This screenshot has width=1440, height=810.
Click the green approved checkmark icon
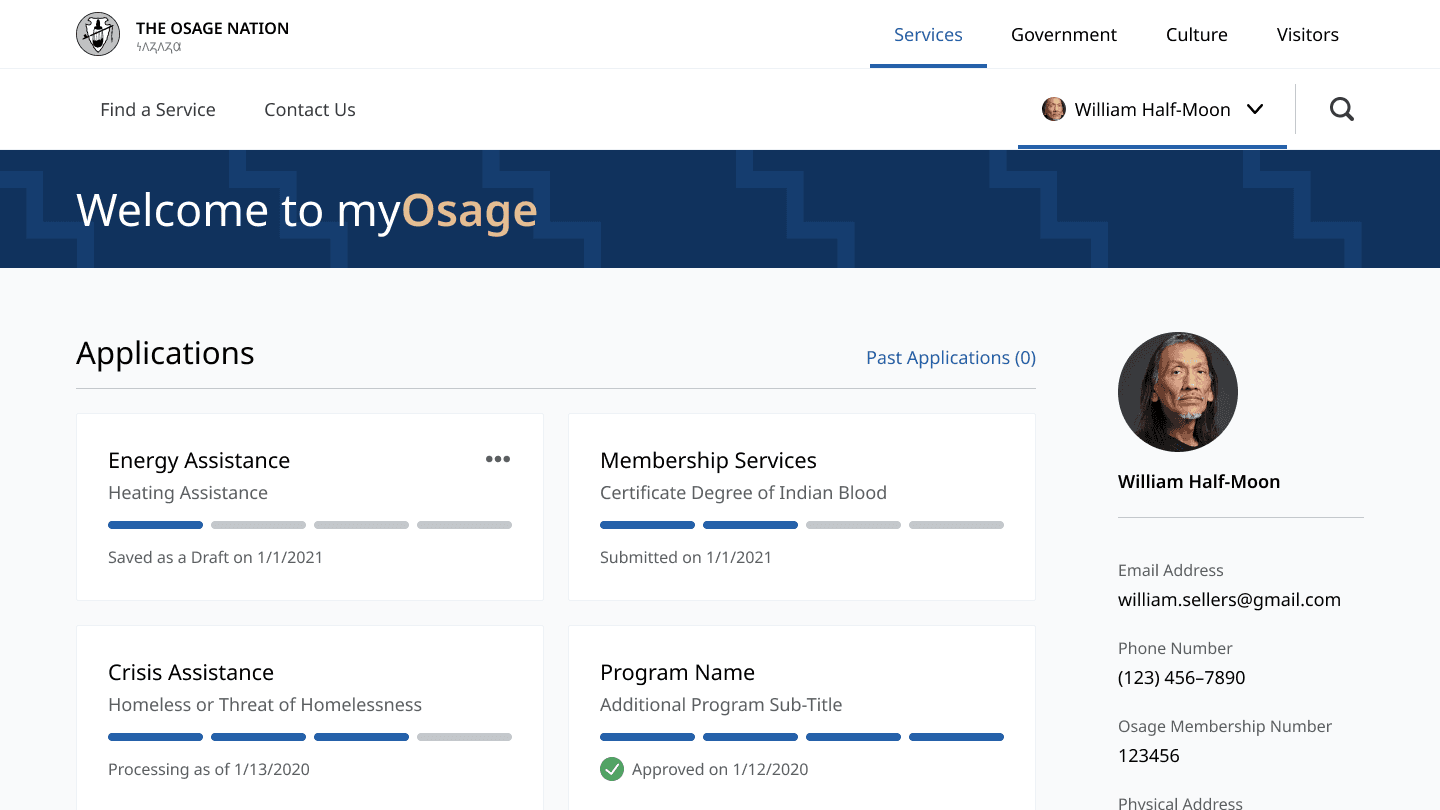pyautogui.click(x=611, y=769)
